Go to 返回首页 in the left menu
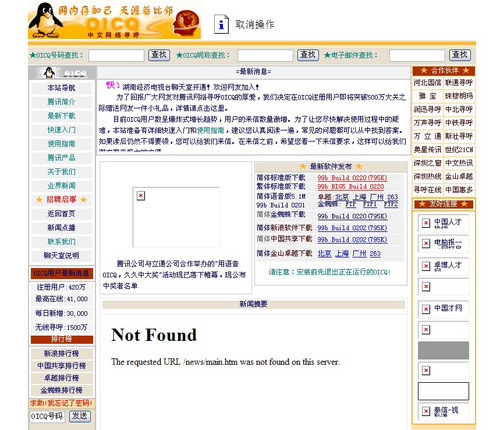The width and height of the screenshot is (500, 430). tap(62, 214)
